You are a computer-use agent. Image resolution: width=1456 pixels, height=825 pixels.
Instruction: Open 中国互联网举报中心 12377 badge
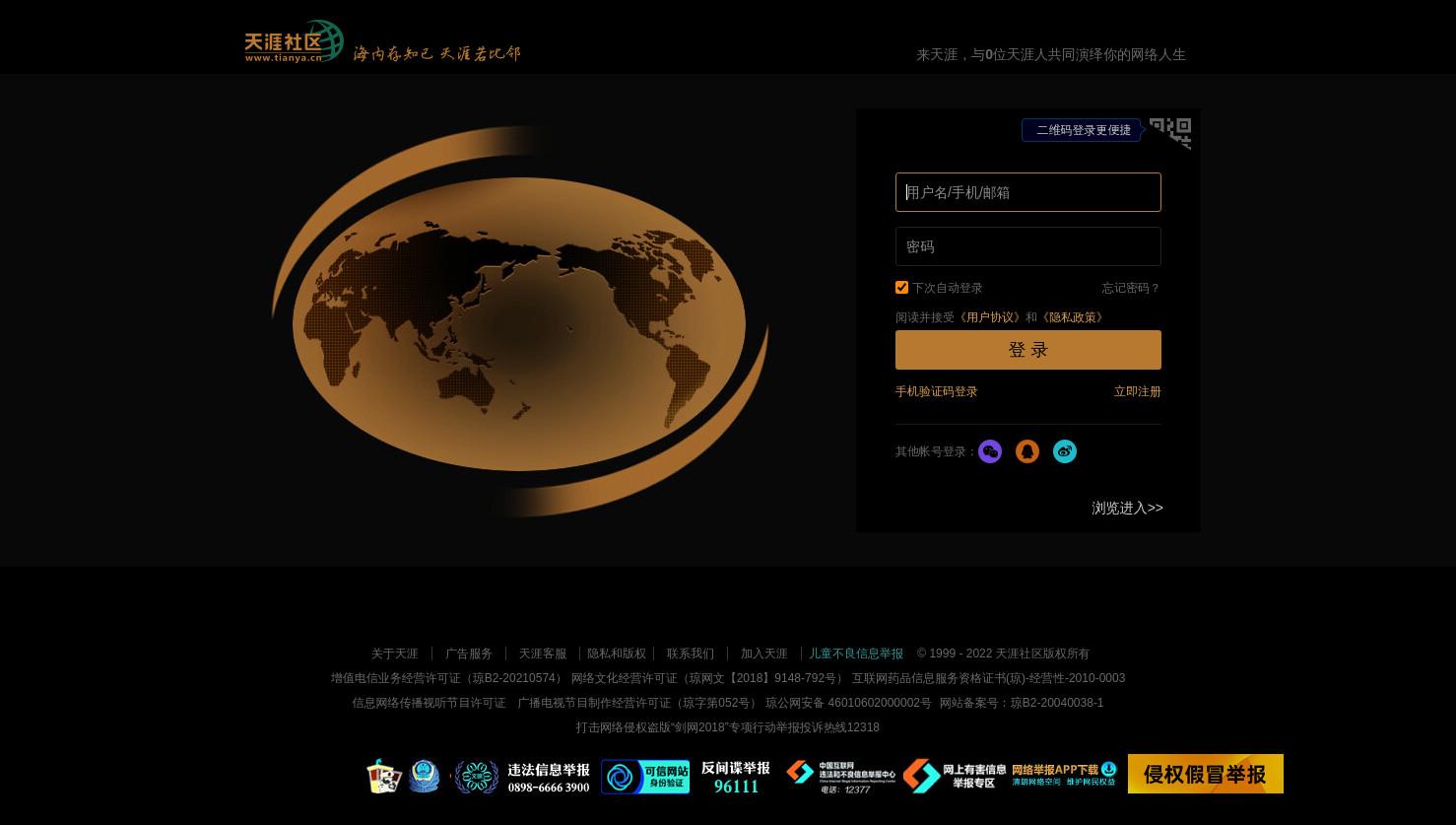coord(840,777)
